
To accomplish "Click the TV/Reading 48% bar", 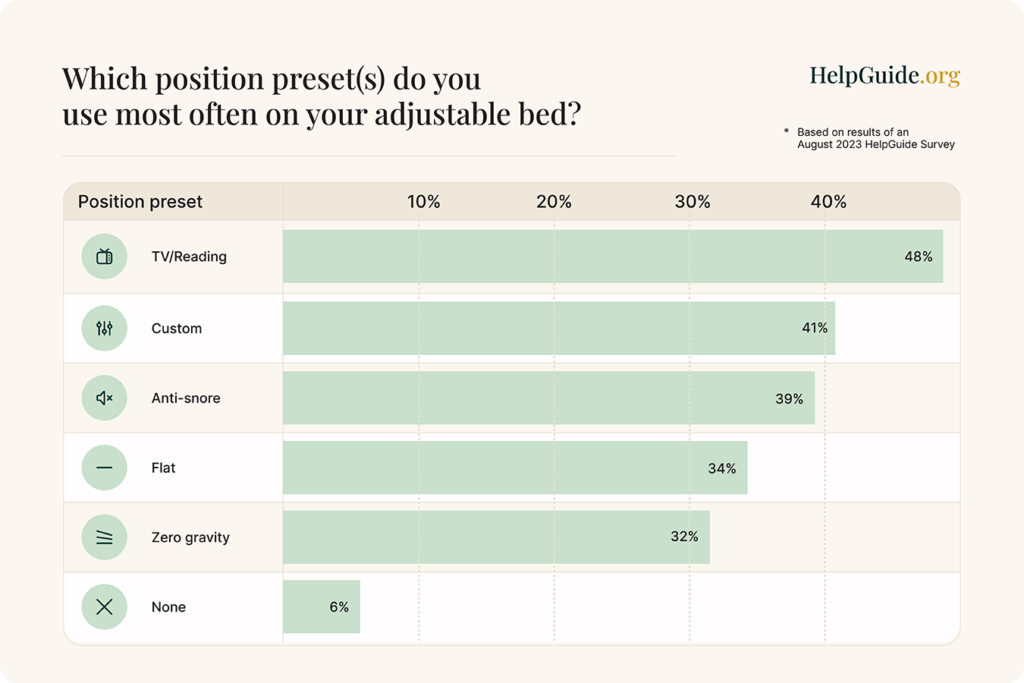I will 612,257.
